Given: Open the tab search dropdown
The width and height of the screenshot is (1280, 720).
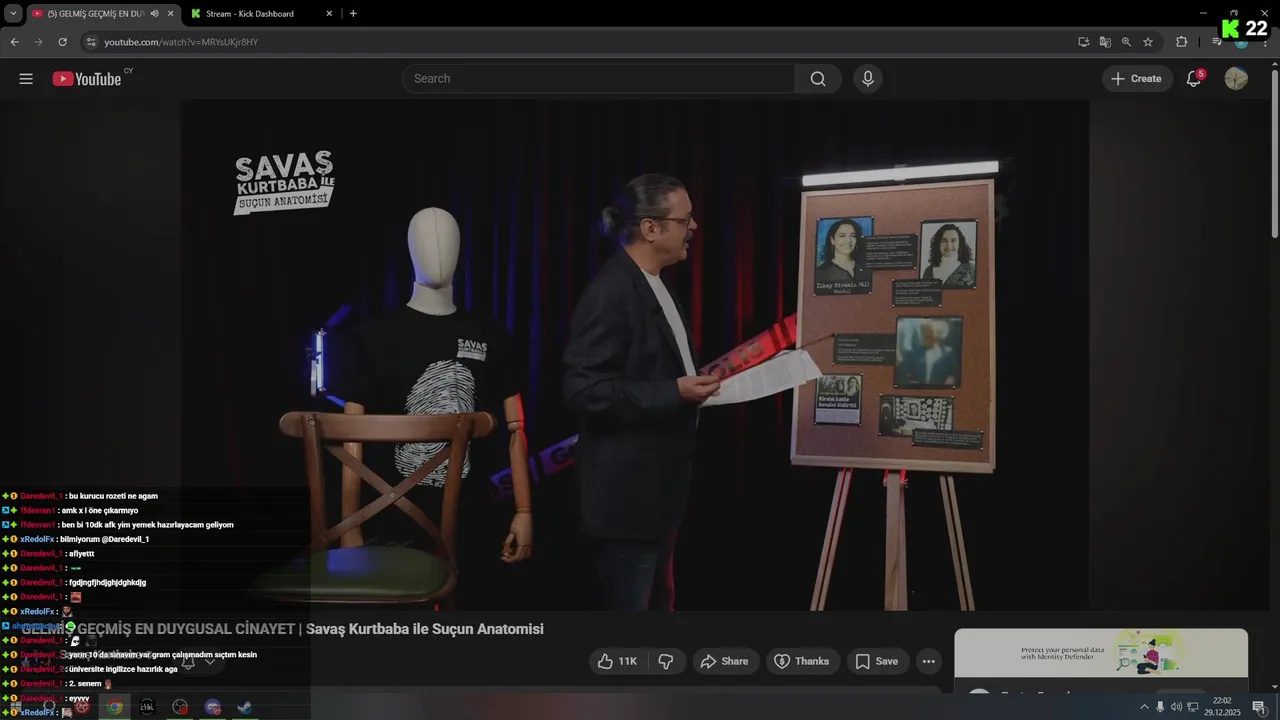Looking at the screenshot, I should [x=13, y=14].
